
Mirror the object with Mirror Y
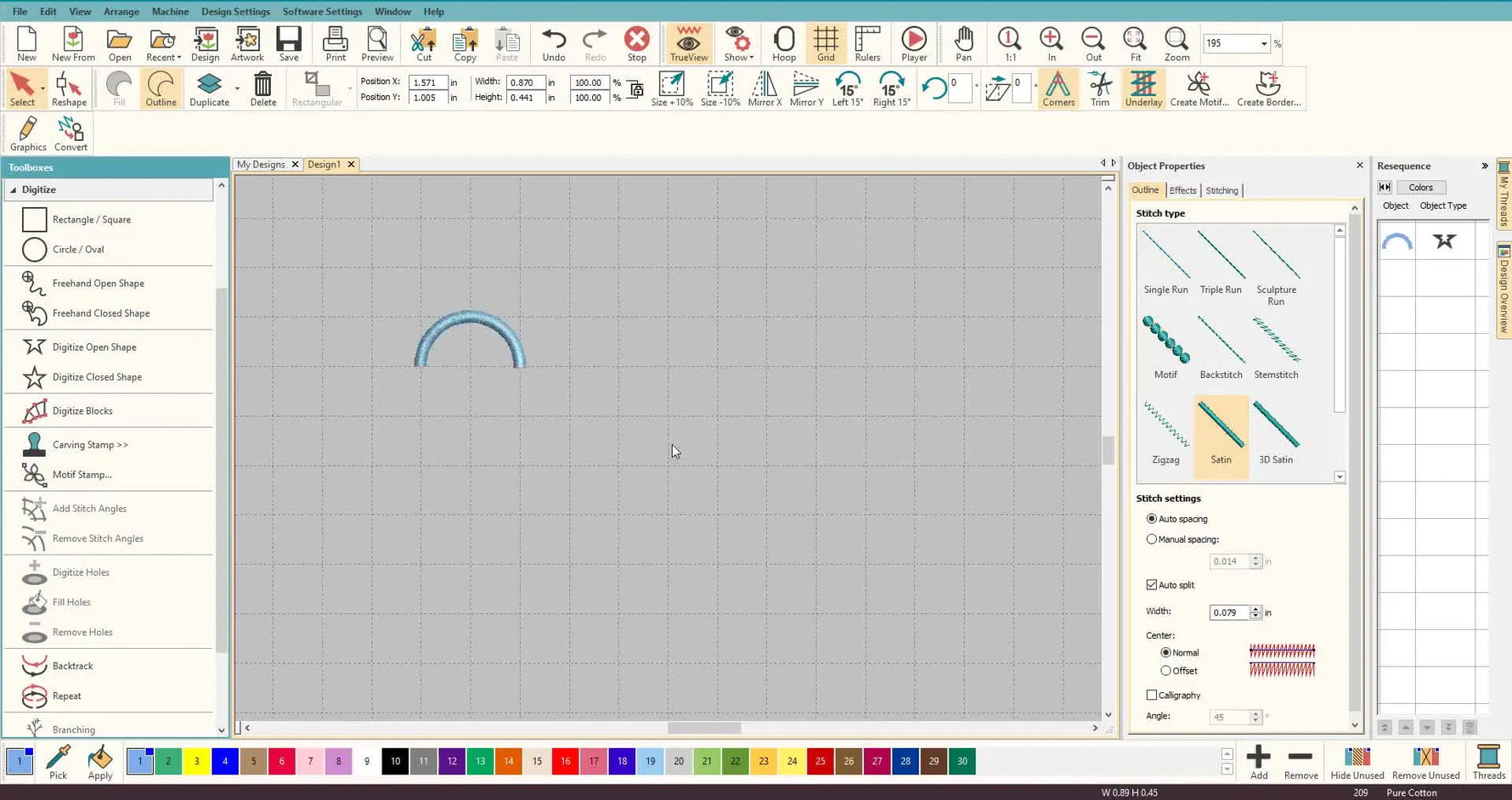coord(806,89)
